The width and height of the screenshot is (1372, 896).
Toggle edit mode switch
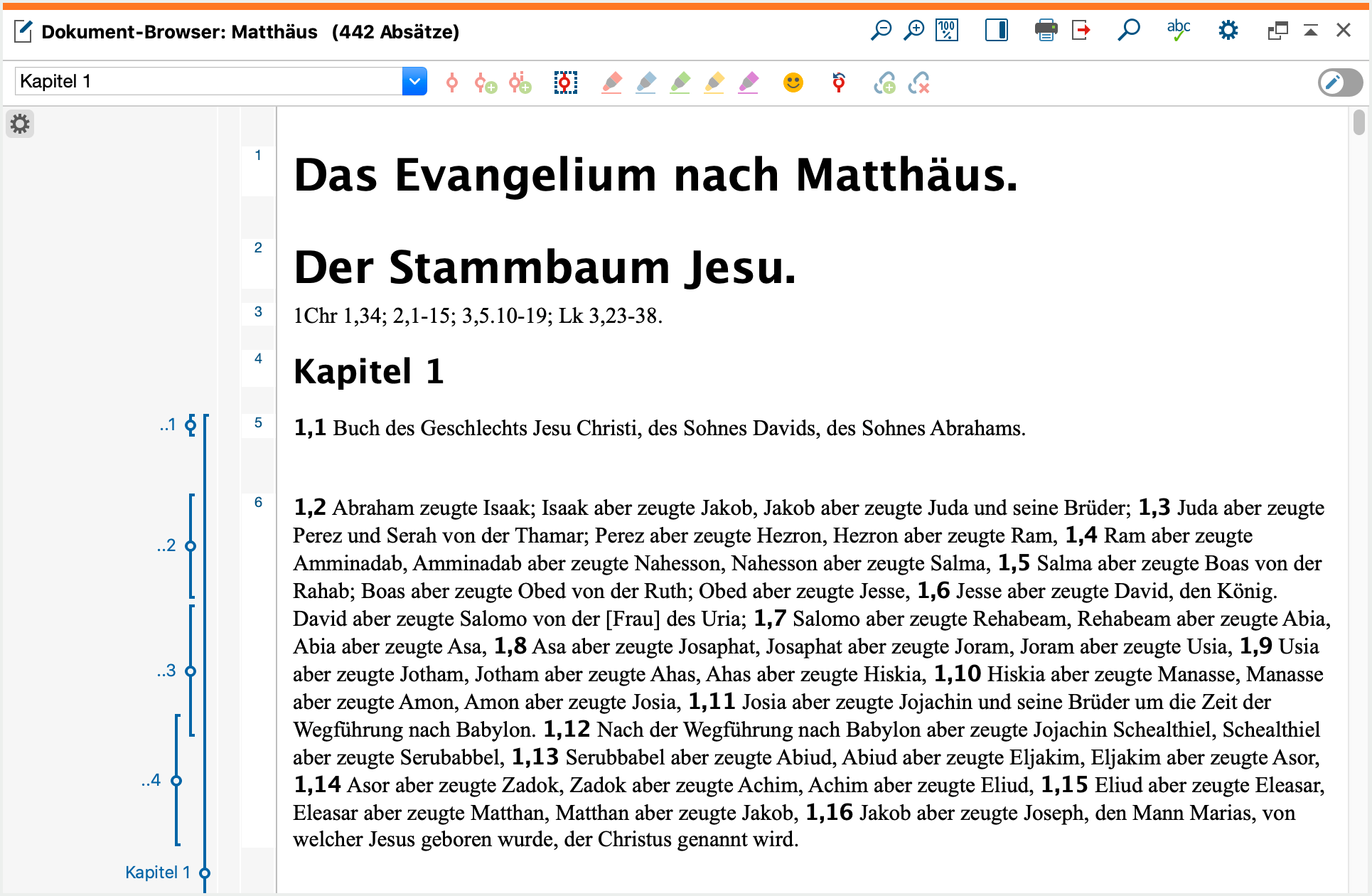click(1340, 82)
